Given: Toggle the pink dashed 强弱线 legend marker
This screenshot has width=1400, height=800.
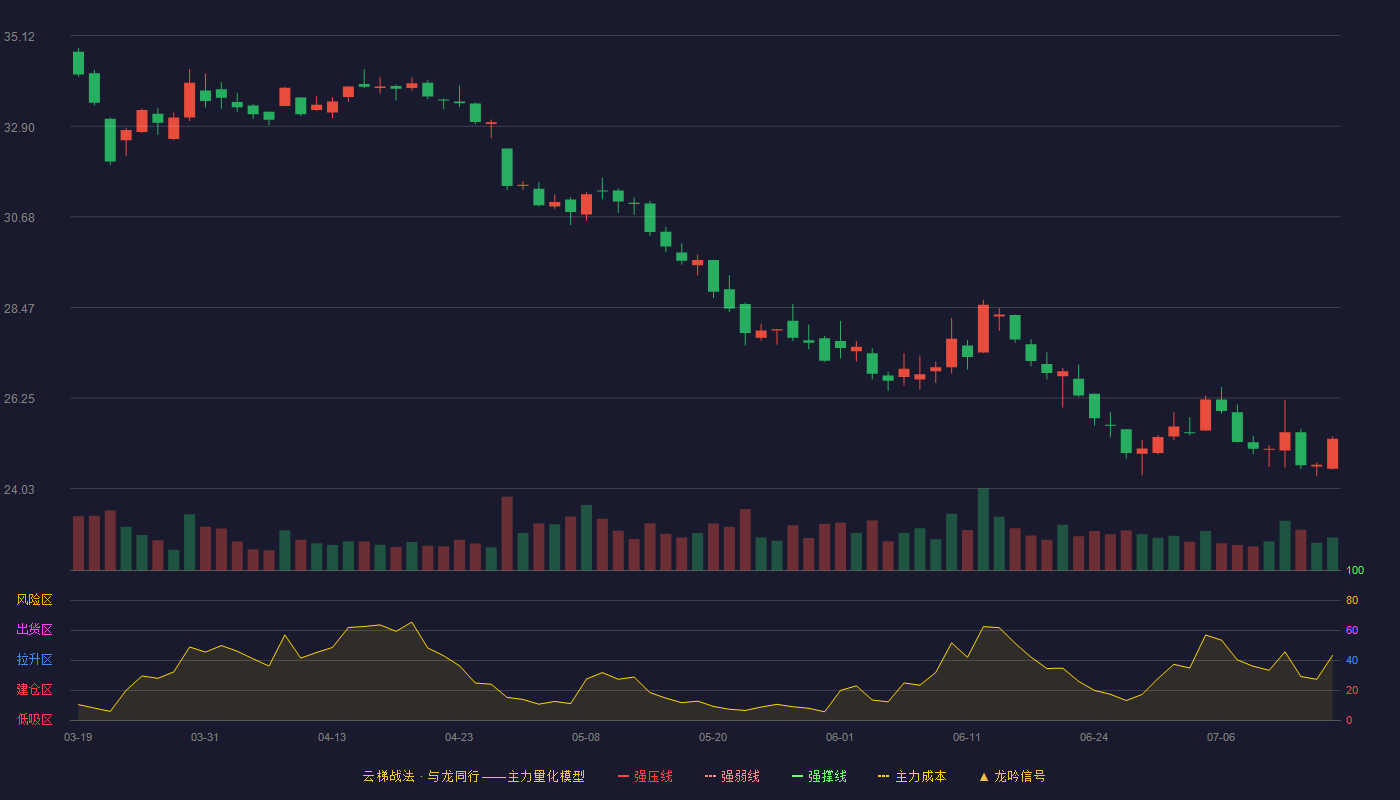Looking at the screenshot, I should [x=711, y=776].
